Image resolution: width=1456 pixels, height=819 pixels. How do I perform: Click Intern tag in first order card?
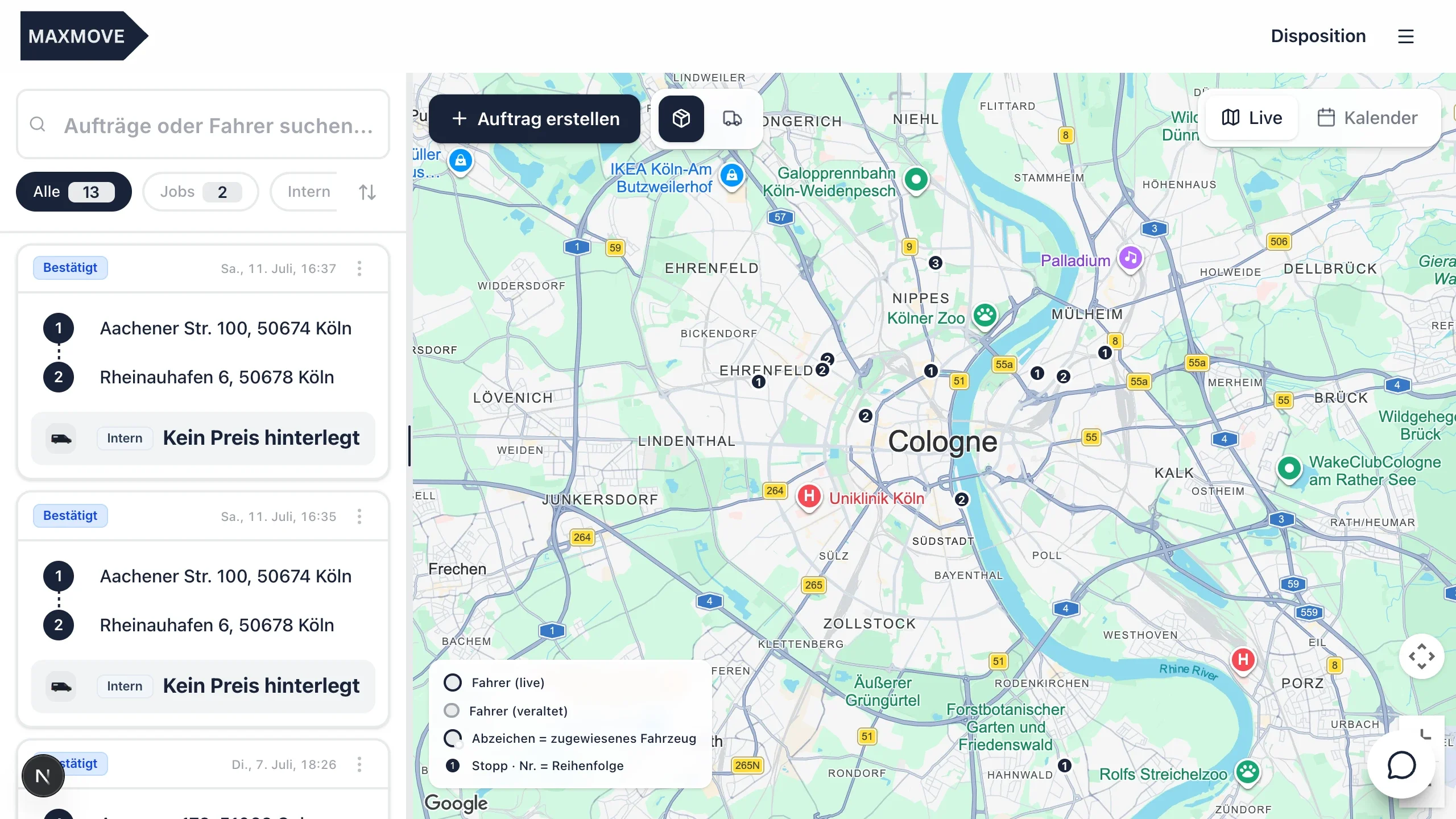tap(125, 439)
